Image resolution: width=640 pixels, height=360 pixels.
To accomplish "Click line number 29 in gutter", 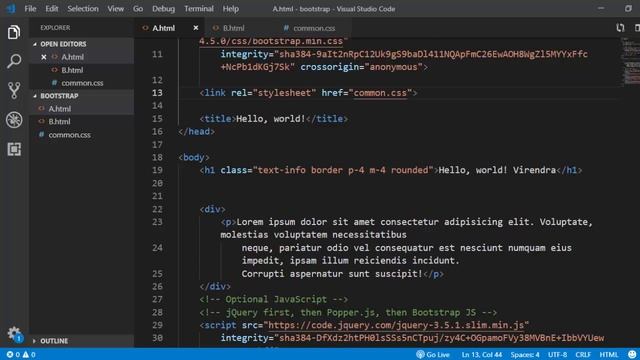I will (157, 325).
